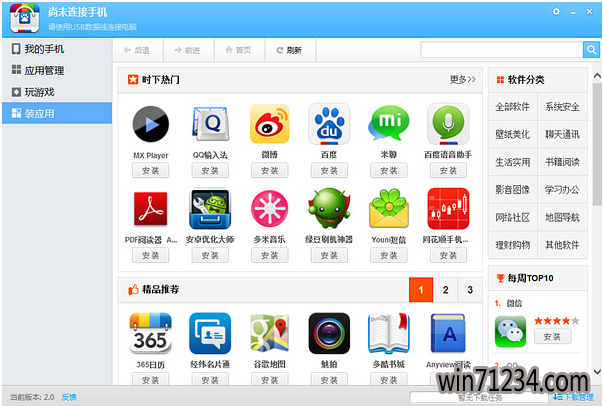Image resolution: width=603 pixels, height=406 pixels.
Task: Open 下载管理 download manager
Action: click(x=573, y=397)
